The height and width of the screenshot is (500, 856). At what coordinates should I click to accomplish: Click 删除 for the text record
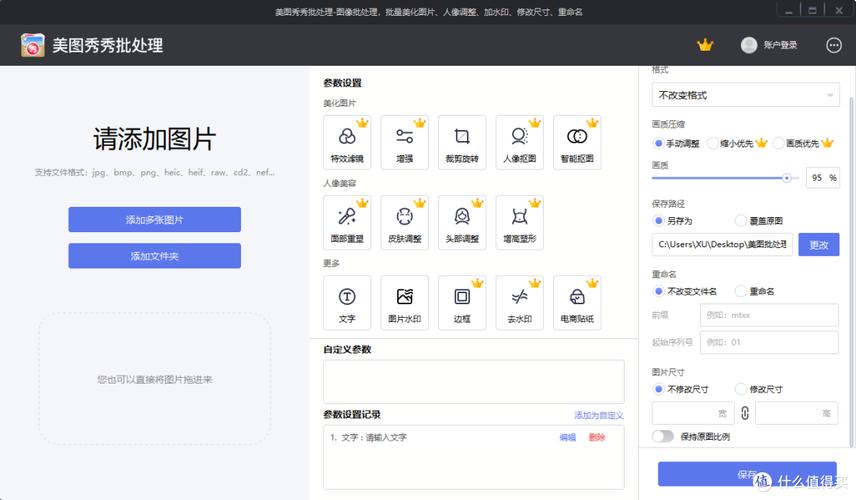[x=597, y=437]
